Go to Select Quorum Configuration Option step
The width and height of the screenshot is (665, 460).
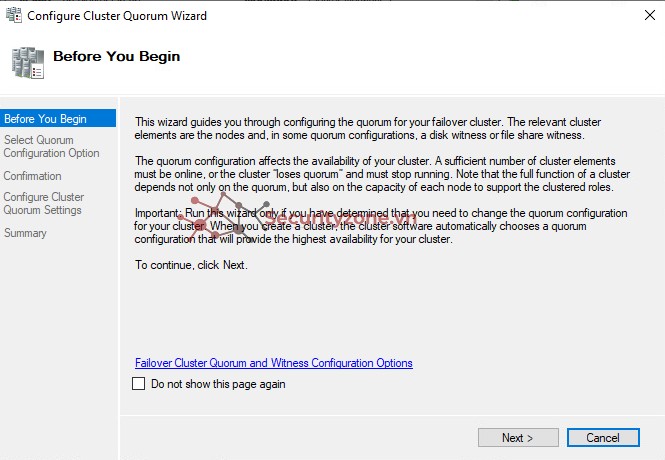point(51,146)
